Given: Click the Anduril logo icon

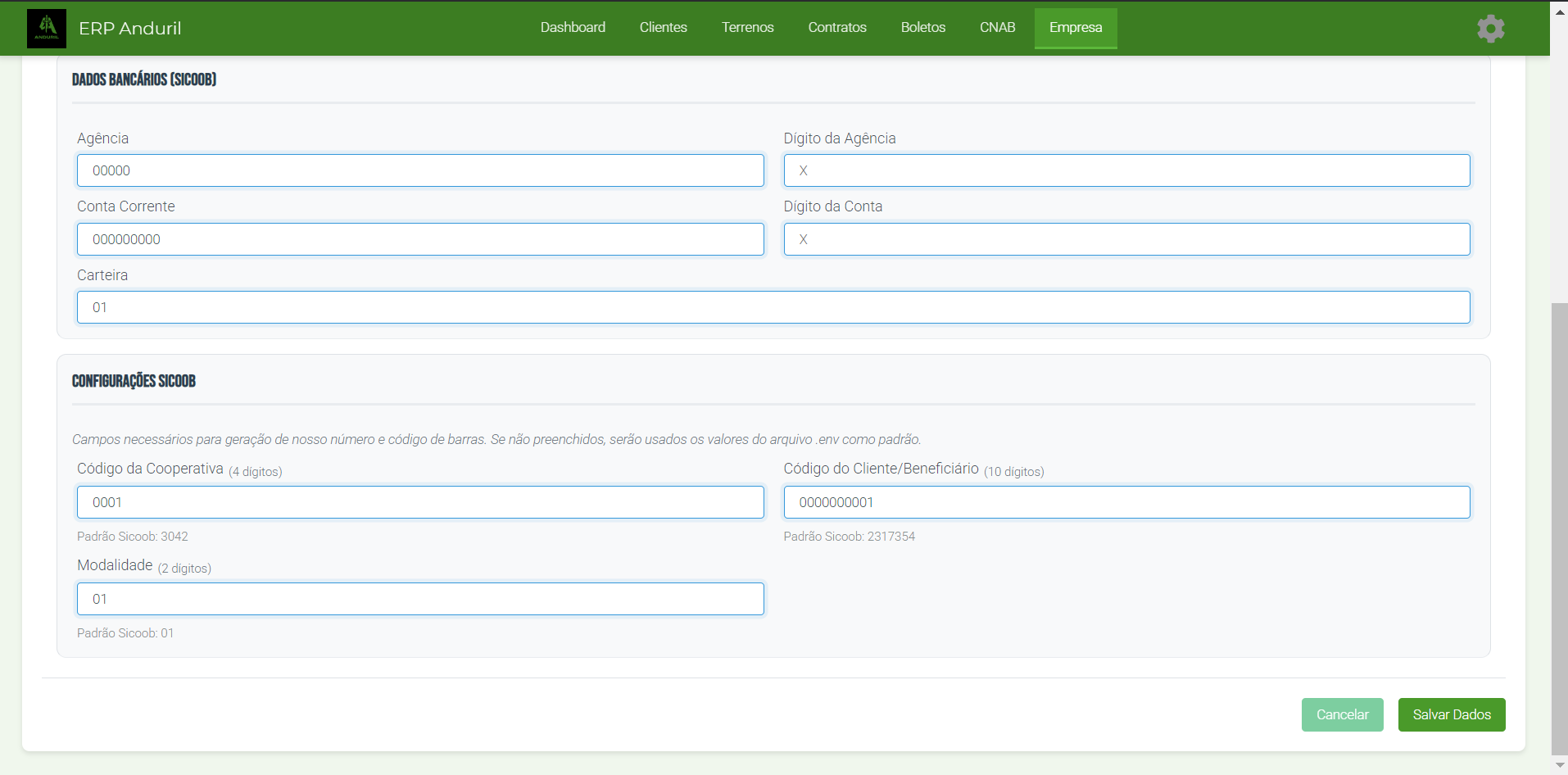Looking at the screenshot, I should pos(47,29).
